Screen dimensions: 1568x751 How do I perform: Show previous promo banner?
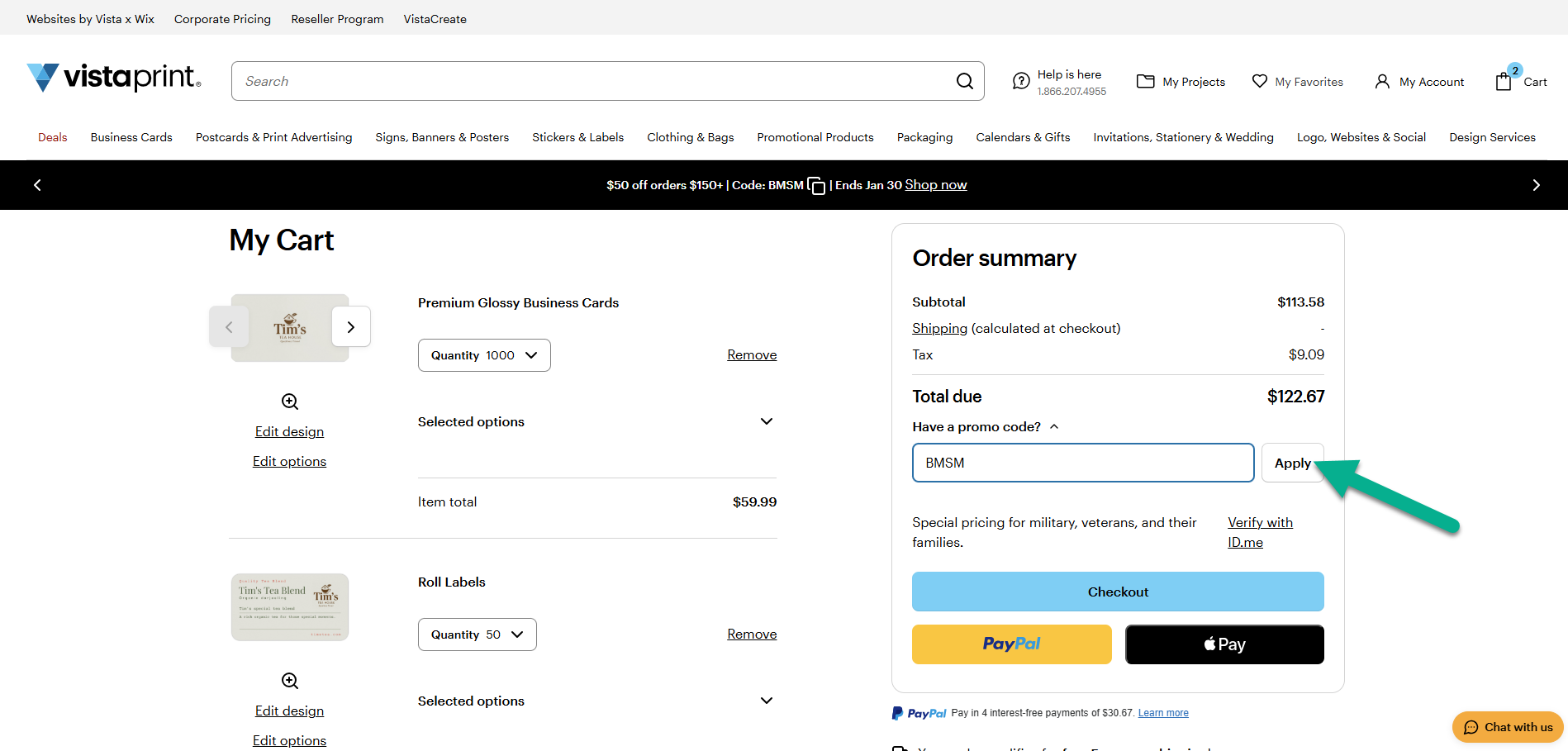(37, 185)
